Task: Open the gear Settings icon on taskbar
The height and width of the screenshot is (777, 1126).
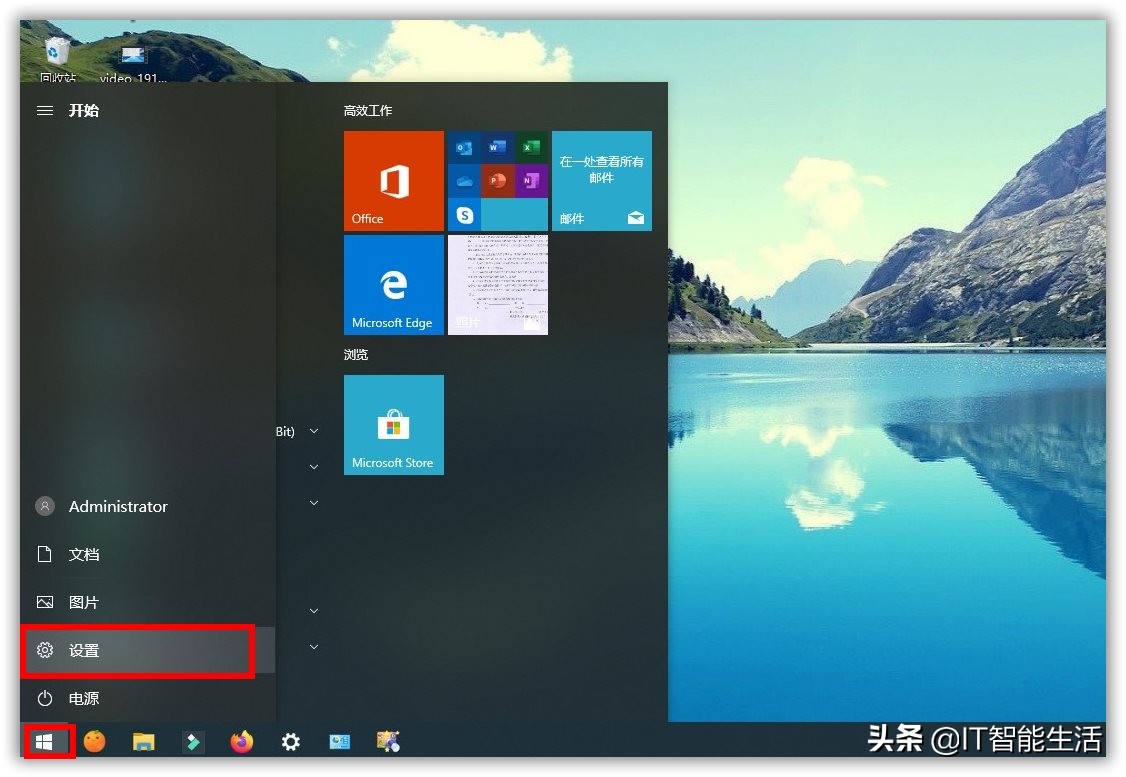Action: click(291, 742)
